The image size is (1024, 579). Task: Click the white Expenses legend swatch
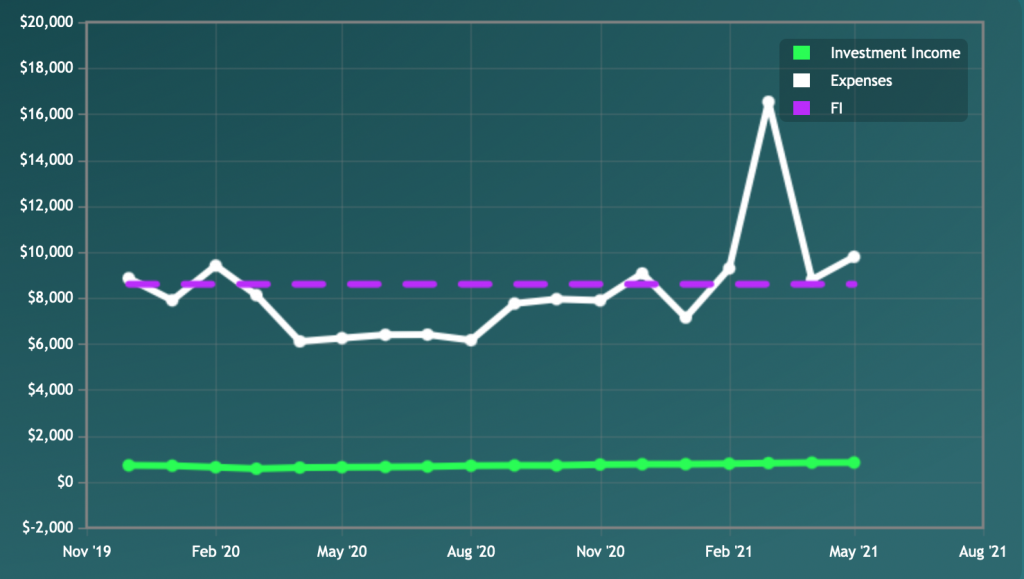click(800, 80)
